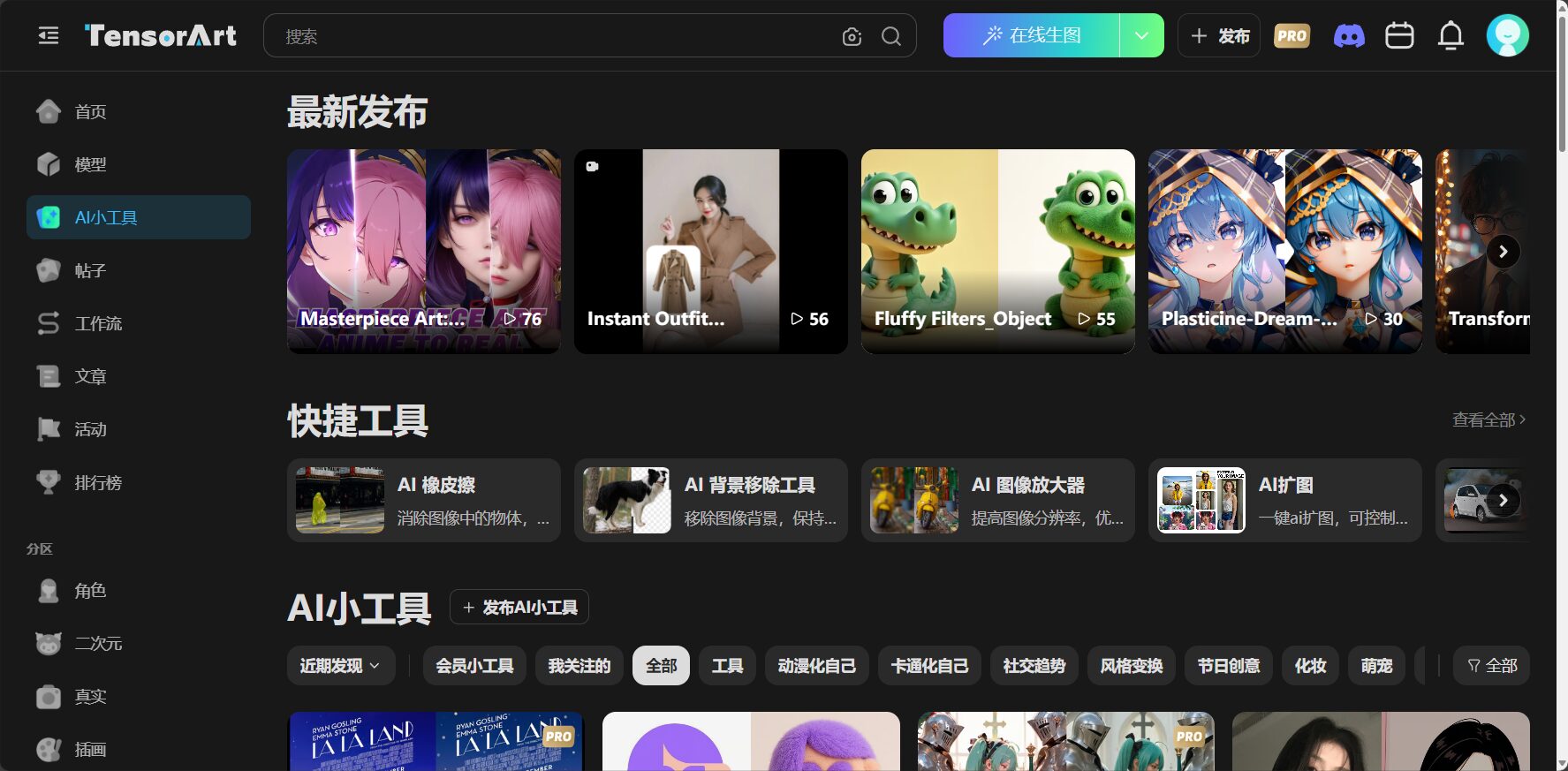The width and height of the screenshot is (1568, 771).
Task: Search by image with the camera icon
Action: (x=852, y=36)
